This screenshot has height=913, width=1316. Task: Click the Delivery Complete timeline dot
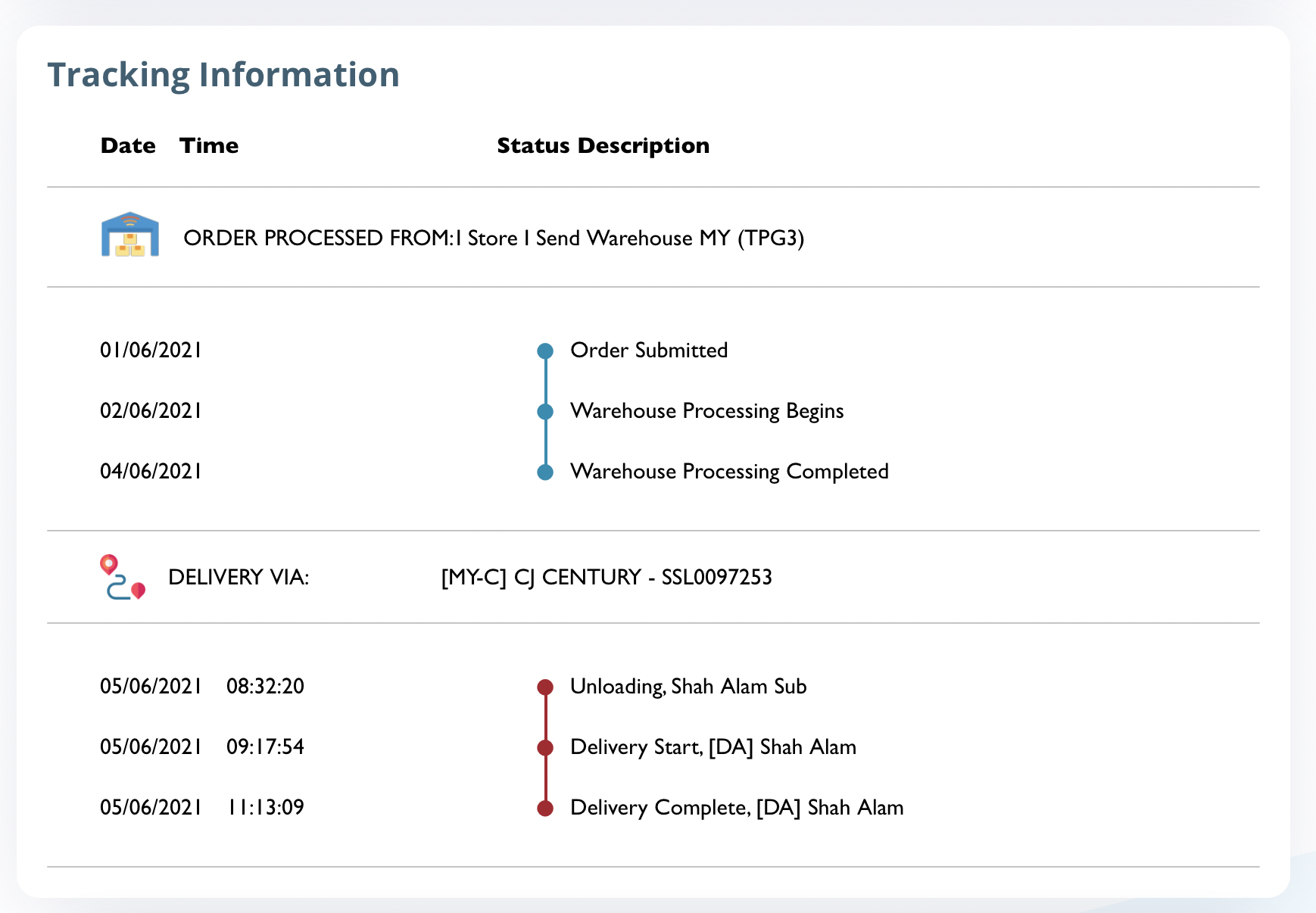pos(545,809)
